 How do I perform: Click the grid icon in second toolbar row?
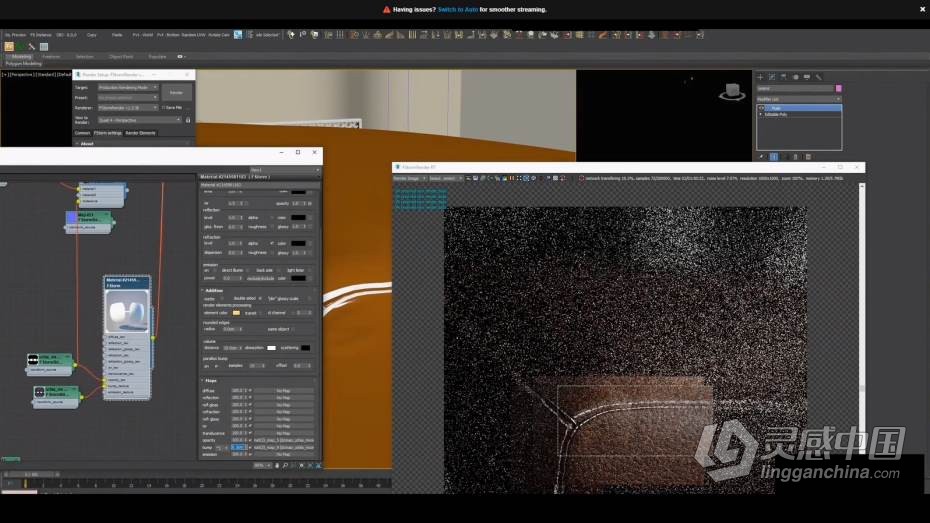tap(44, 46)
